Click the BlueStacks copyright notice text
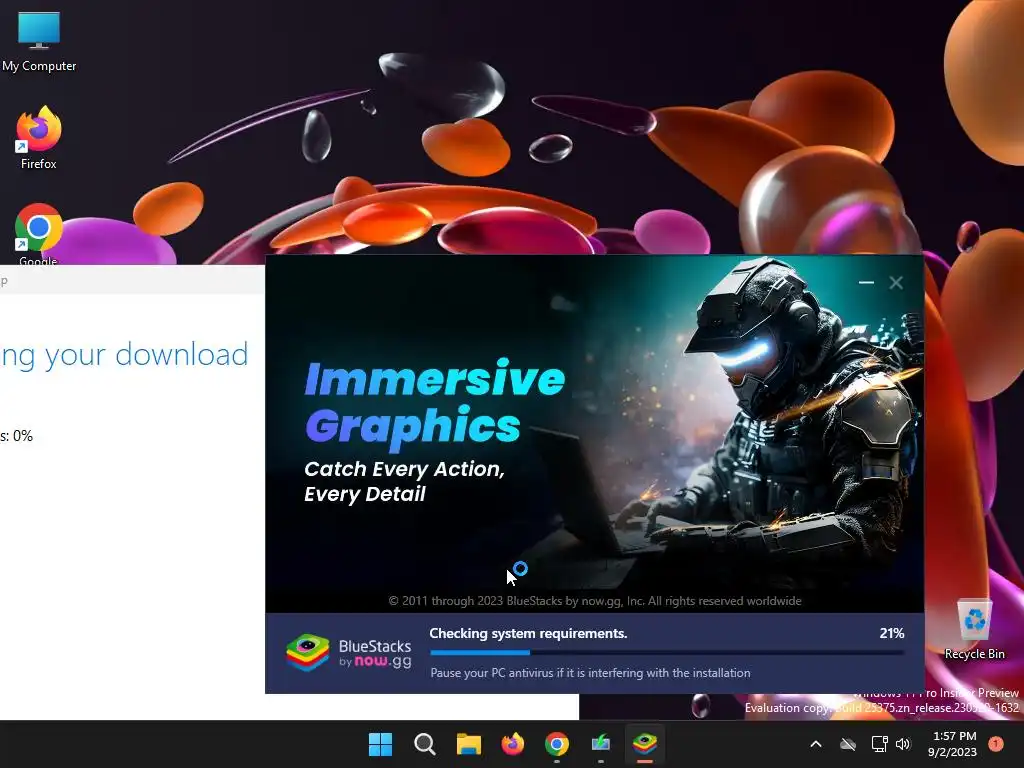This screenshot has width=1024, height=768. (595, 601)
